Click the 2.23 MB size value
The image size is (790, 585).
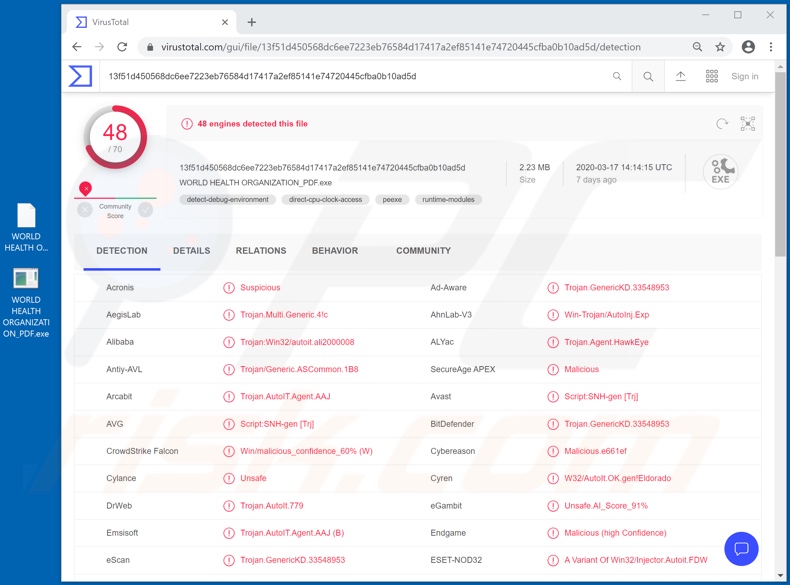[535, 167]
